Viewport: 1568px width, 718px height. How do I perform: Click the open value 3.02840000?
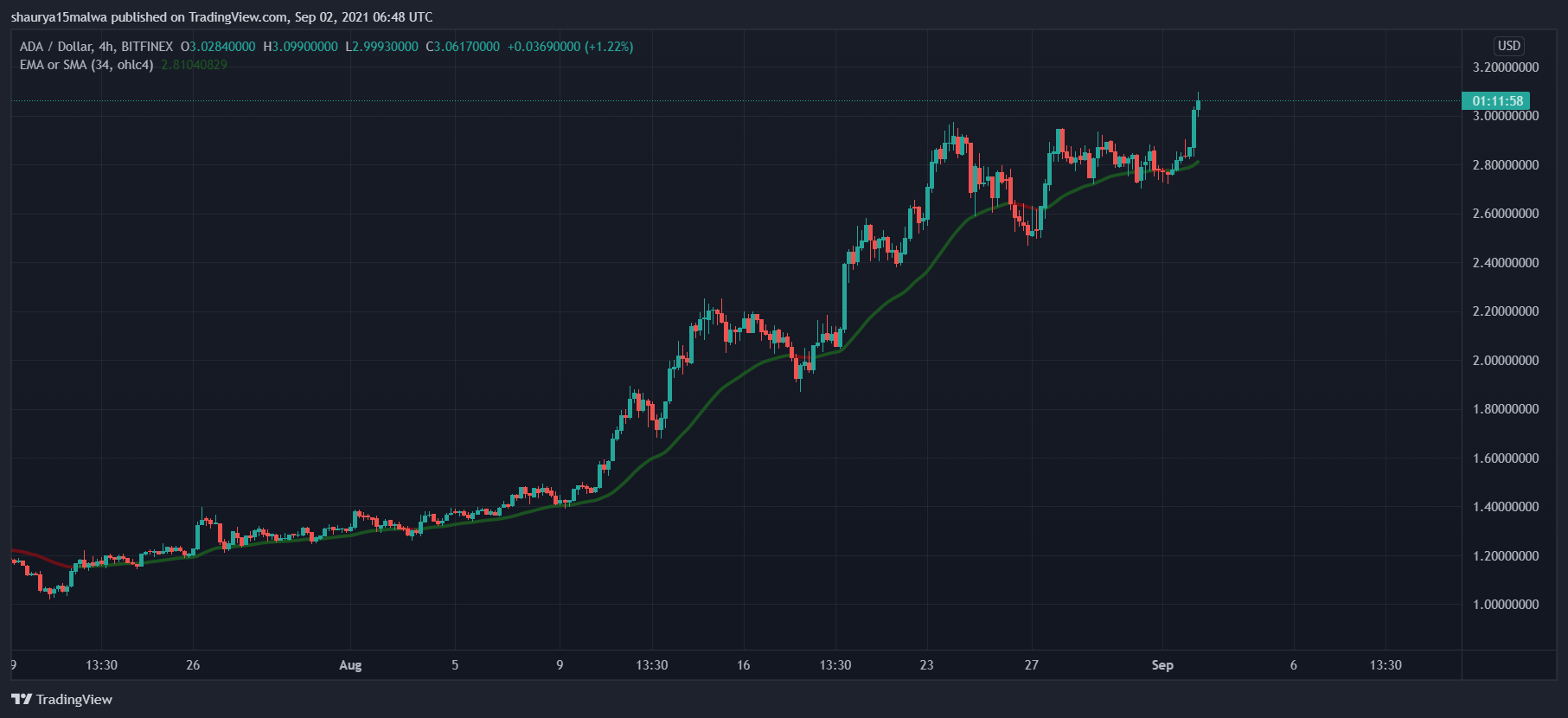click(x=222, y=47)
